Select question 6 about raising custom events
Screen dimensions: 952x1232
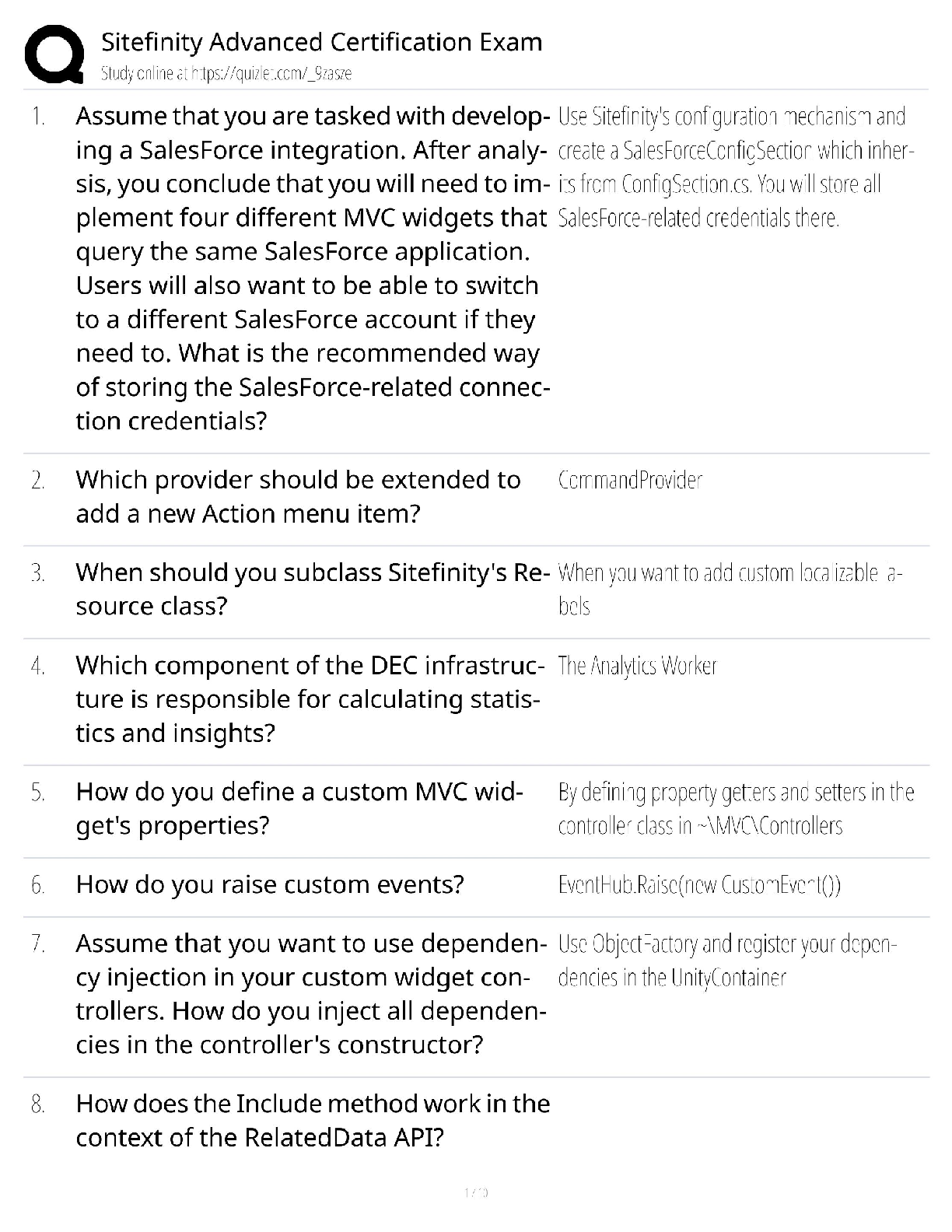coord(270,884)
